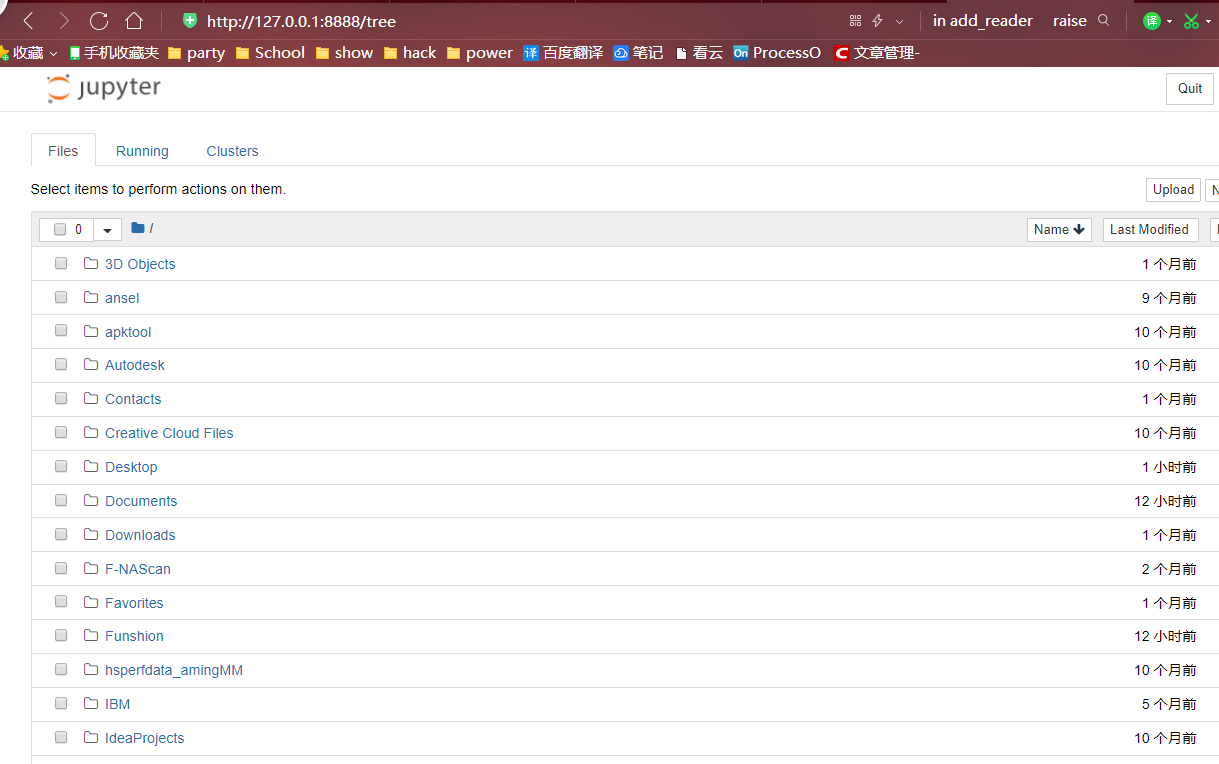This screenshot has height=764, width=1219.
Task: Open the Downloads folder link
Action: (140, 535)
